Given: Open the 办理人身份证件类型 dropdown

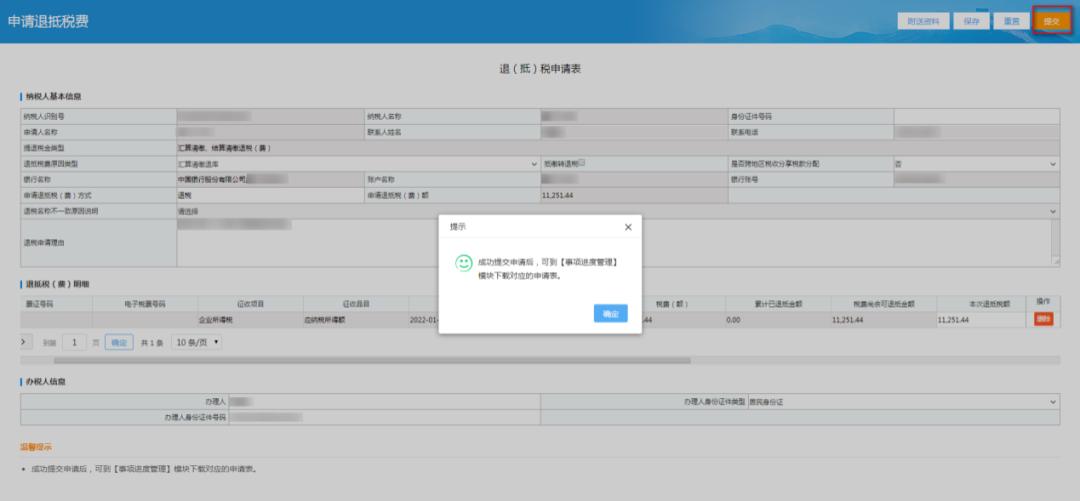Looking at the screenshot, I should (x=903, y=402).
